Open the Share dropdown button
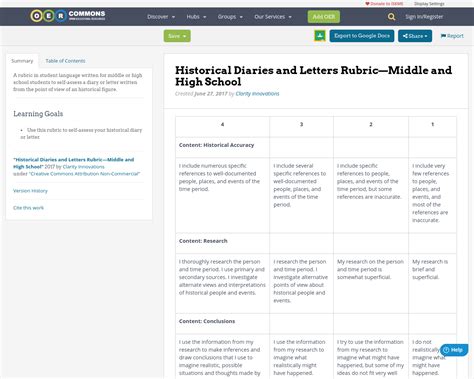The height and width of the screenshot is (379, 474). pyautogui.click(x=415, y=36)
